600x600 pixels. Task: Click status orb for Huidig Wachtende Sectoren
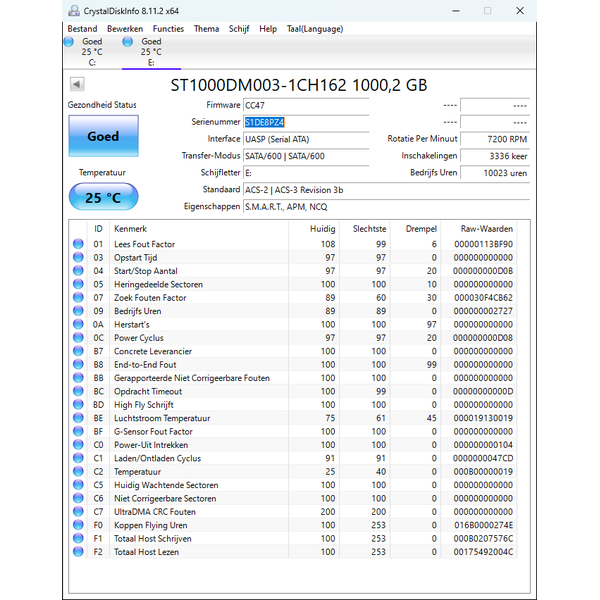coord(78,485)
